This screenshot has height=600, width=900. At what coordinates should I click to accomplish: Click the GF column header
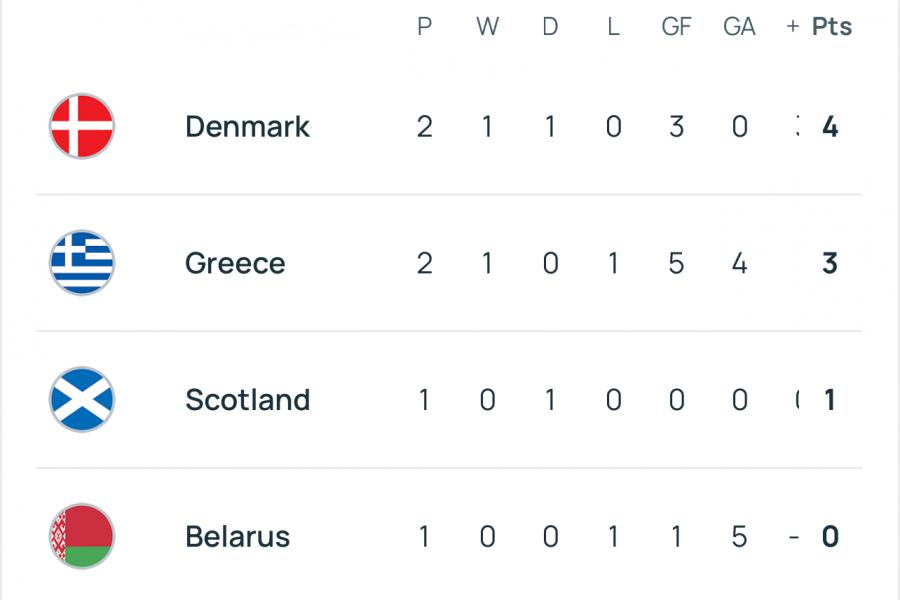676,27
